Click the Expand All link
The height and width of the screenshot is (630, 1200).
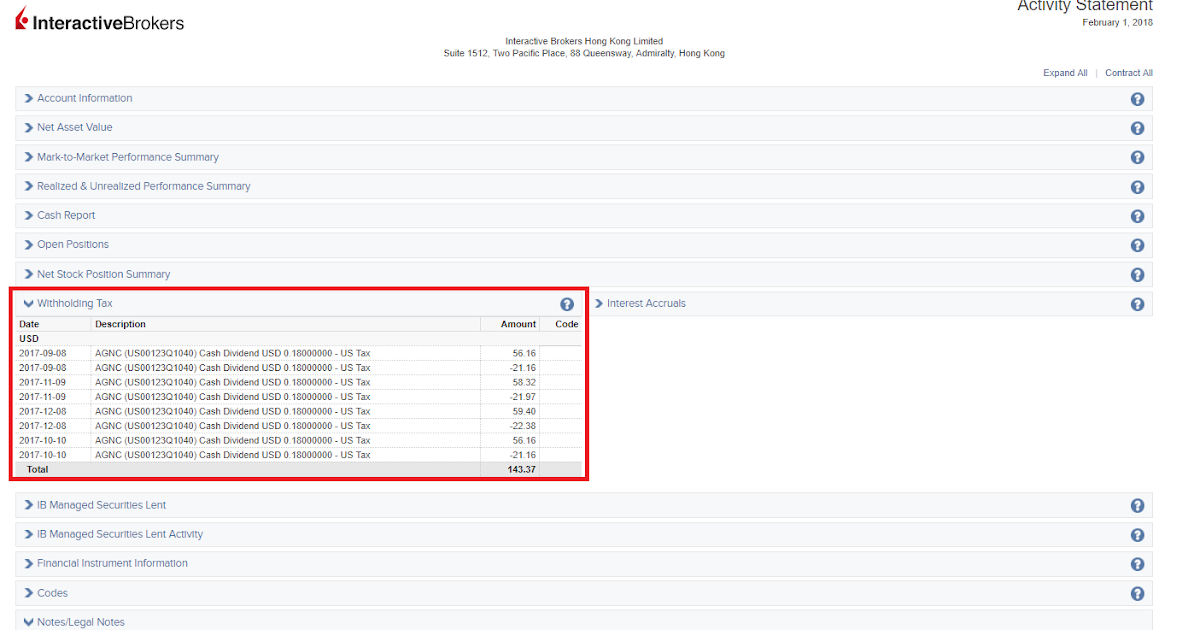1065,73
